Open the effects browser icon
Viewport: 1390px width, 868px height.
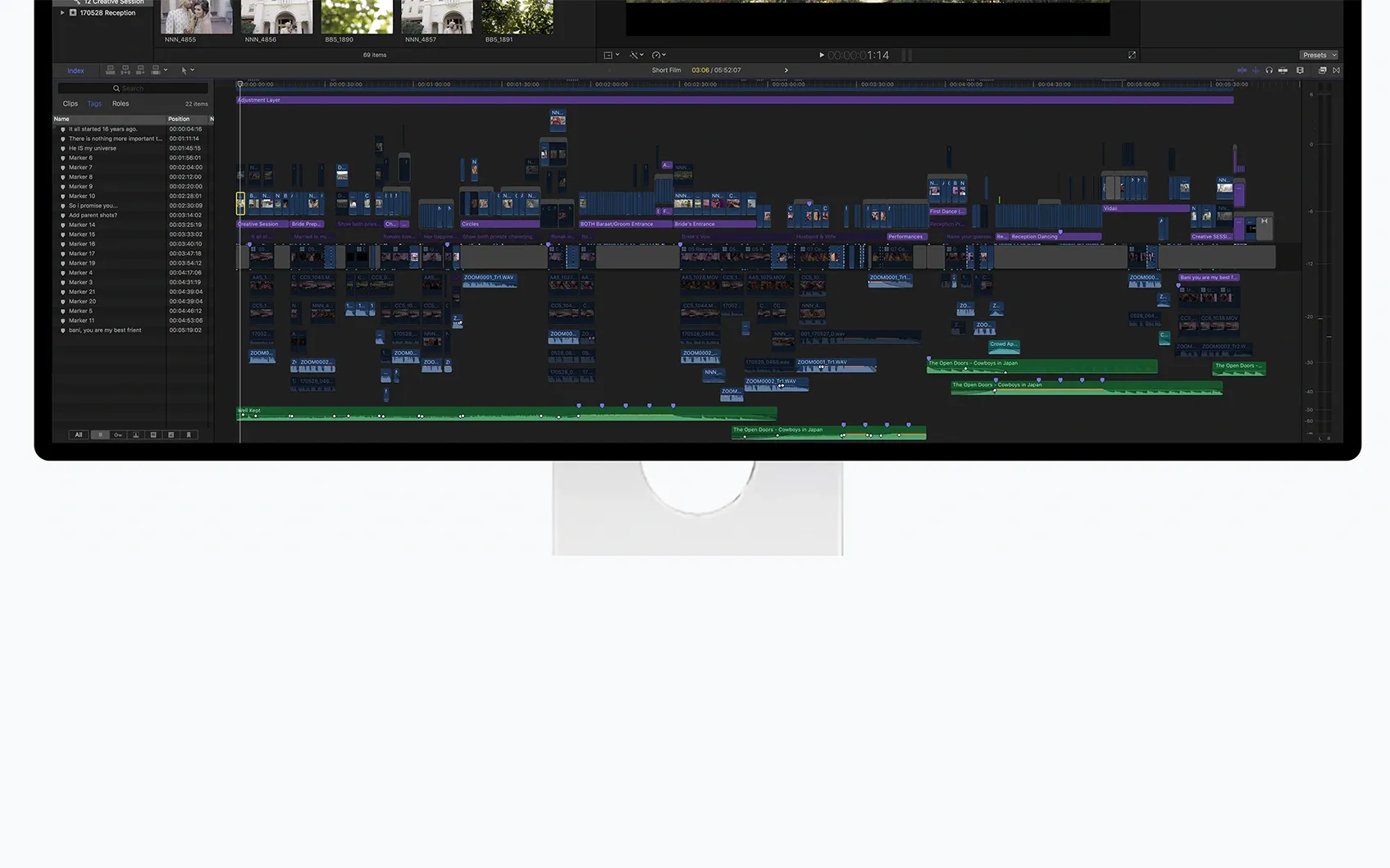(1322, 70)
